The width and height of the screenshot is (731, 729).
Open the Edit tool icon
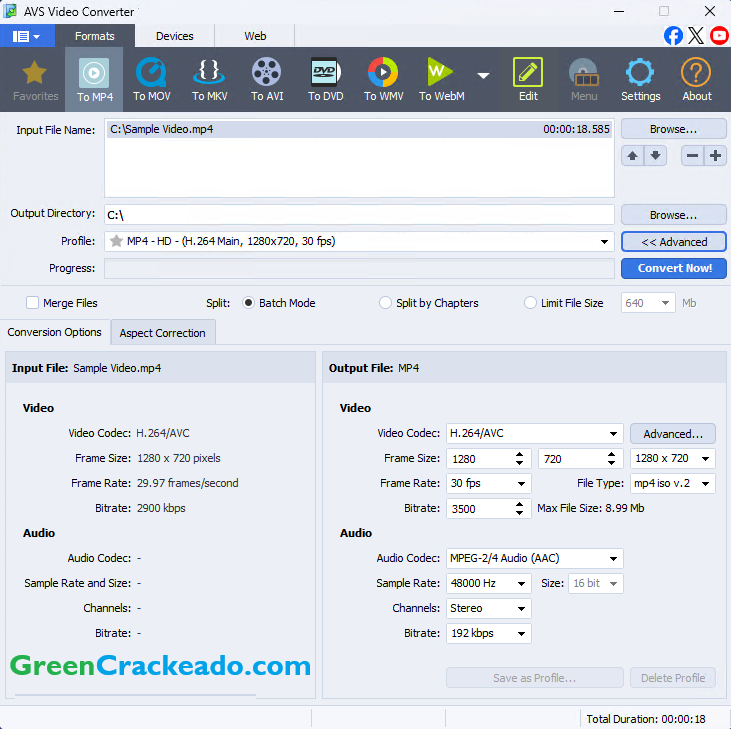tap(528, 80)
